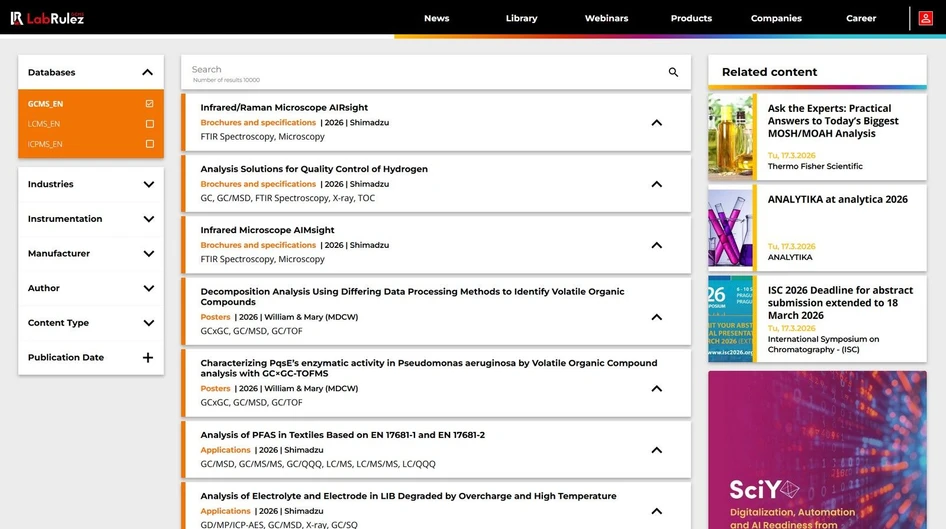946x529 pixels.
Task: Click into the Search input field
Action: [x=420, y=70]
